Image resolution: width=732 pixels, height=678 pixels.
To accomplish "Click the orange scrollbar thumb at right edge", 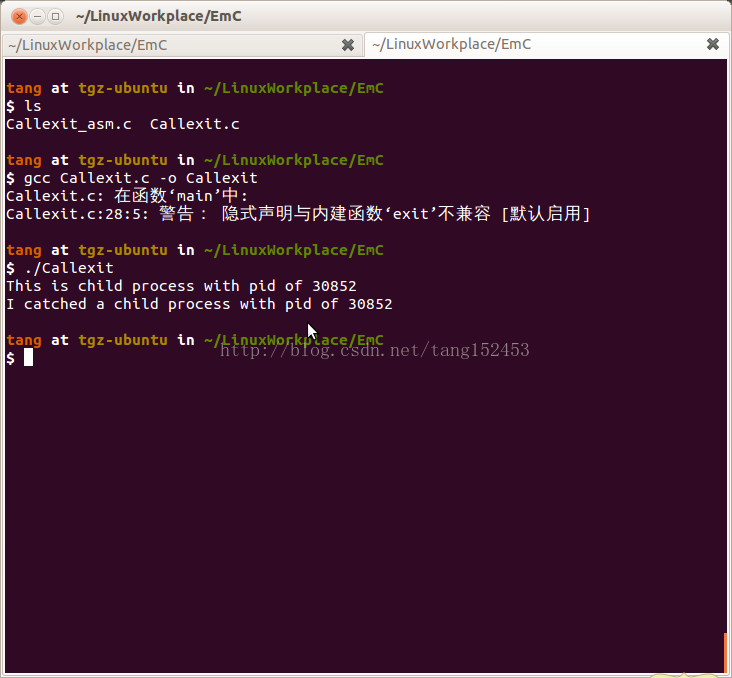I will (x=726, y=652).
